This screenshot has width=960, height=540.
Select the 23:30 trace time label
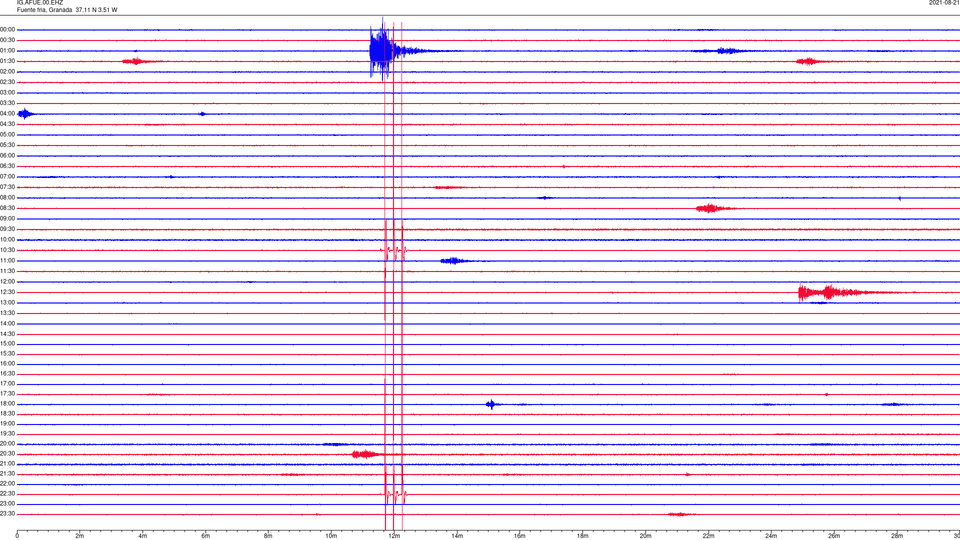coord(8,514)
